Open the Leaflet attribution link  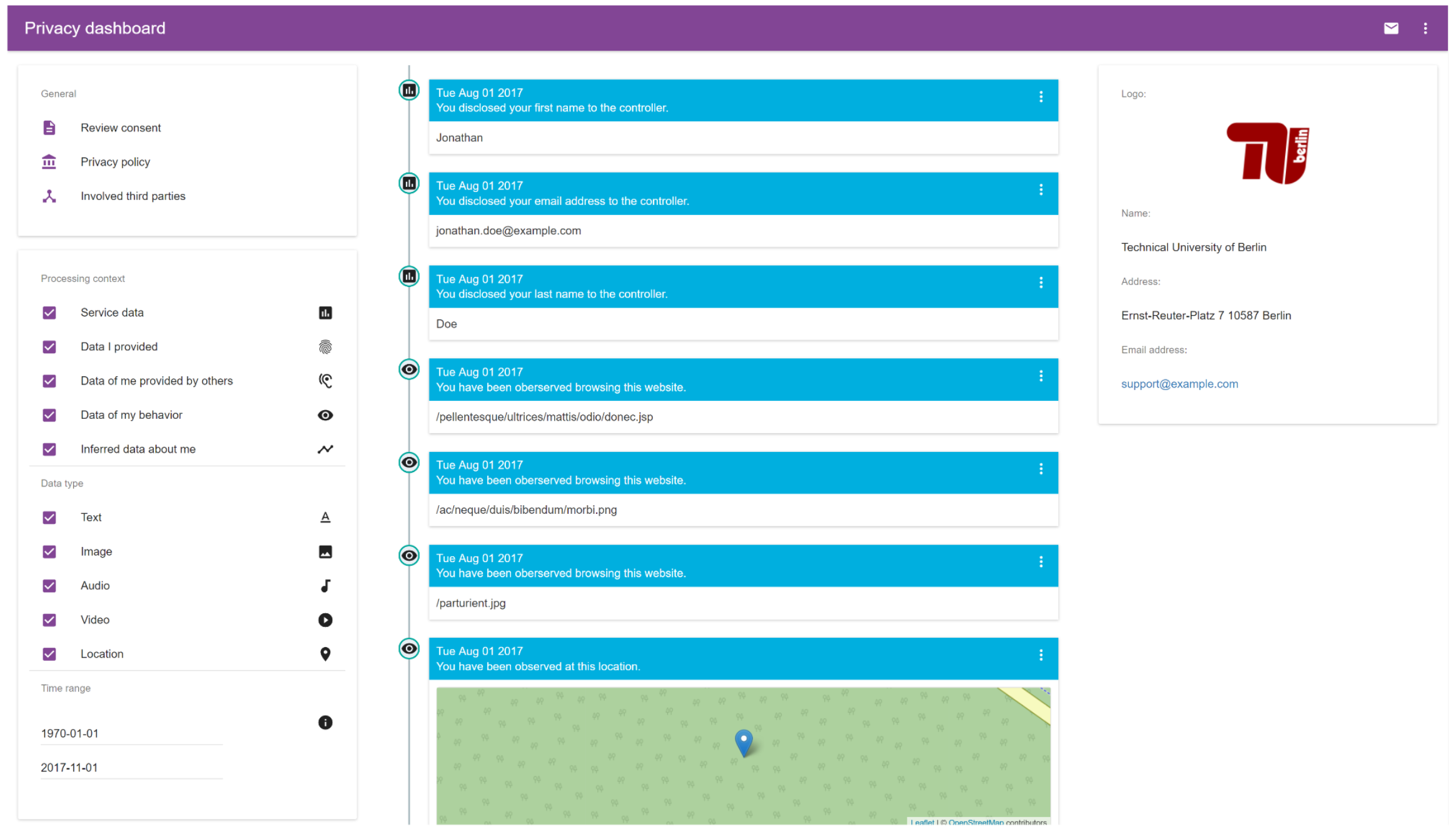click(922, 822)
